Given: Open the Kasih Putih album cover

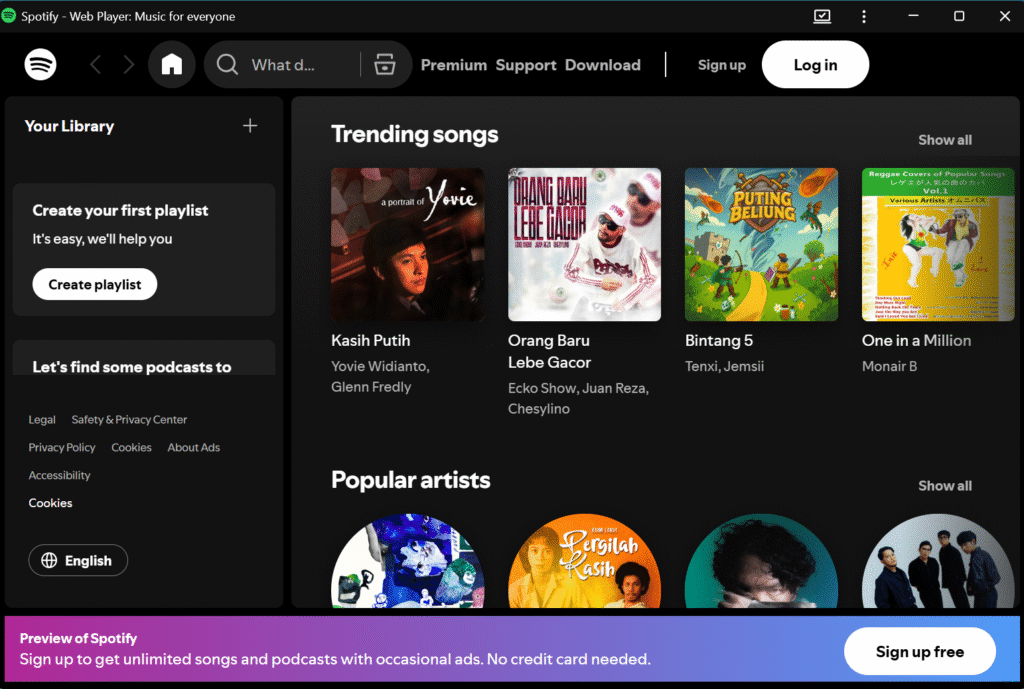Looking at the screenshot, I should (x=407, y=244).
